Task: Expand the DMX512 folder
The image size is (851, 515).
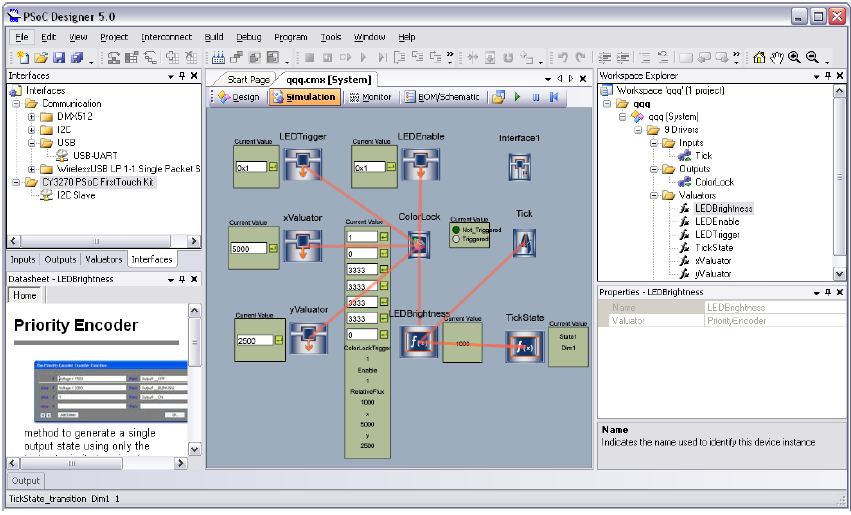Action: [31, 117]
